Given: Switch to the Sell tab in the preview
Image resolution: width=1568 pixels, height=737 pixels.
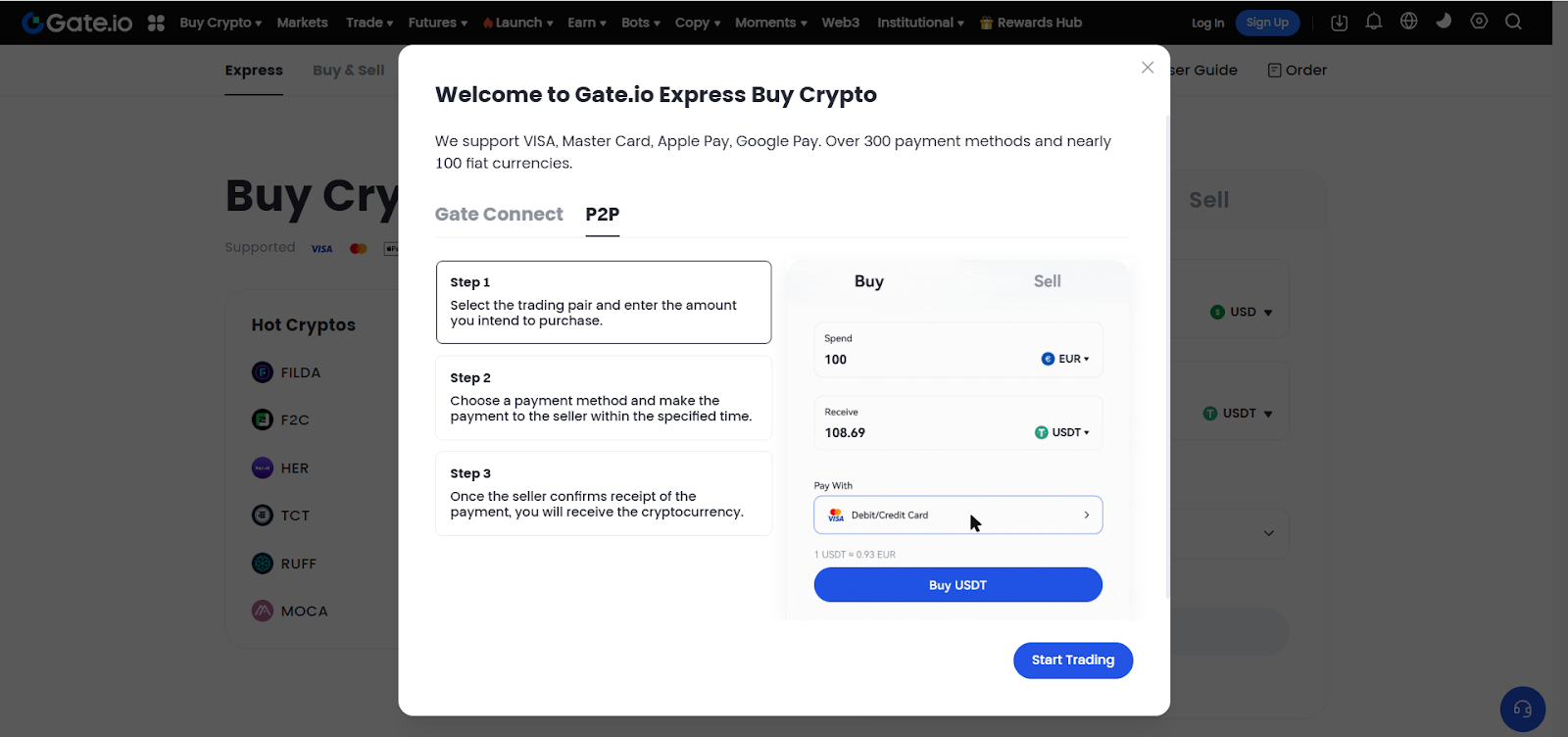Looking at the screenshot, I should click(1047, 281).
